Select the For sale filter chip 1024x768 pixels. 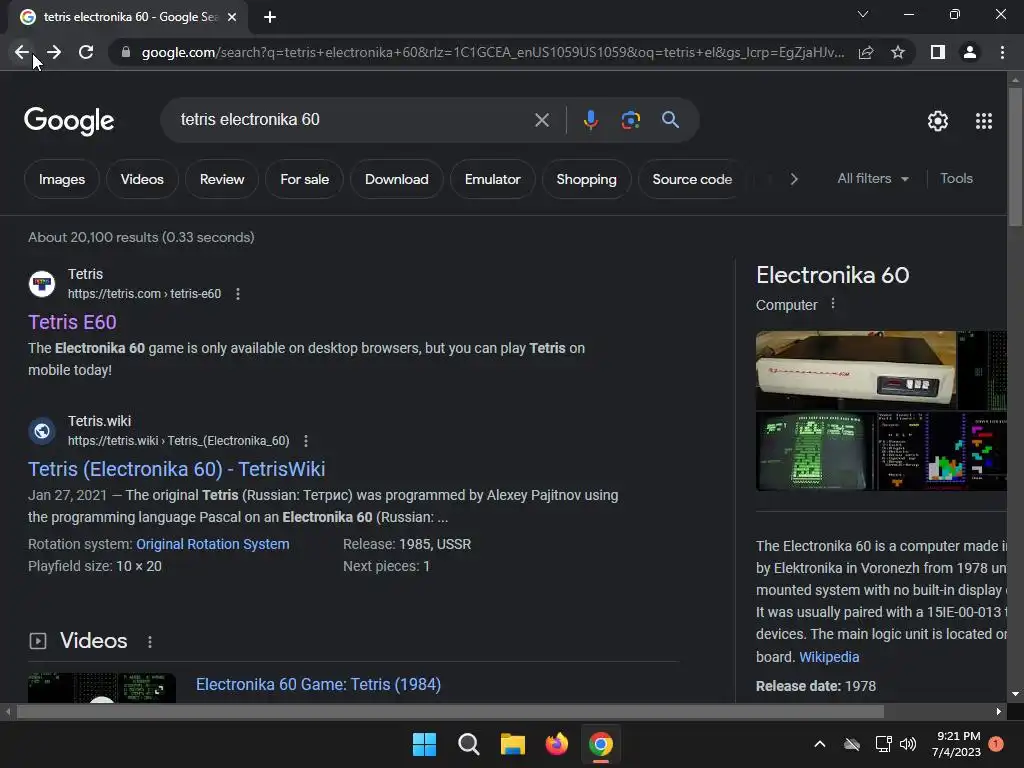[x=304, y=179]
